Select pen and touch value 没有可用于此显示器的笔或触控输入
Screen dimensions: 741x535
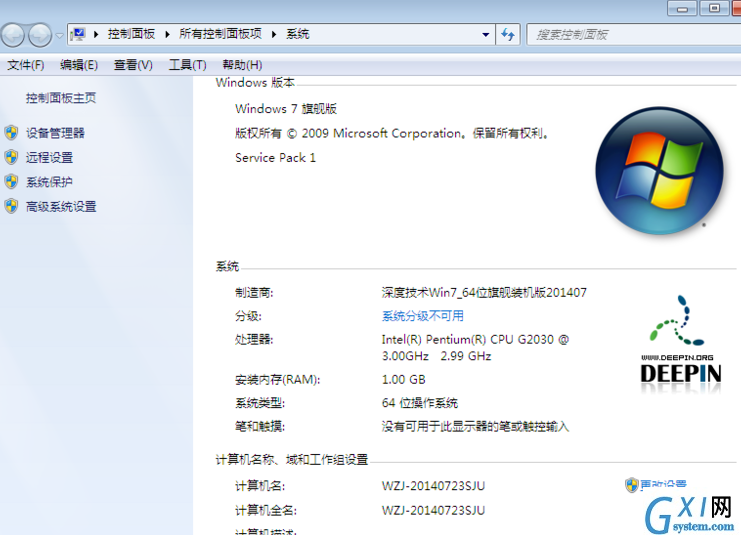pos(475,427)
